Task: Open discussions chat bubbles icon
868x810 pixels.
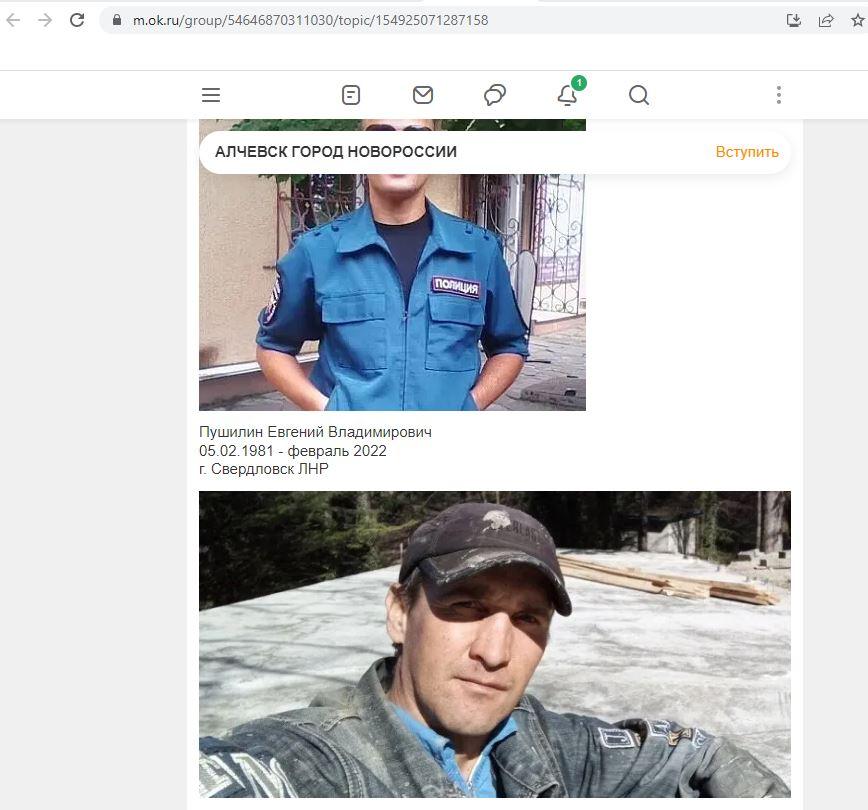Action: pos(495,95)
